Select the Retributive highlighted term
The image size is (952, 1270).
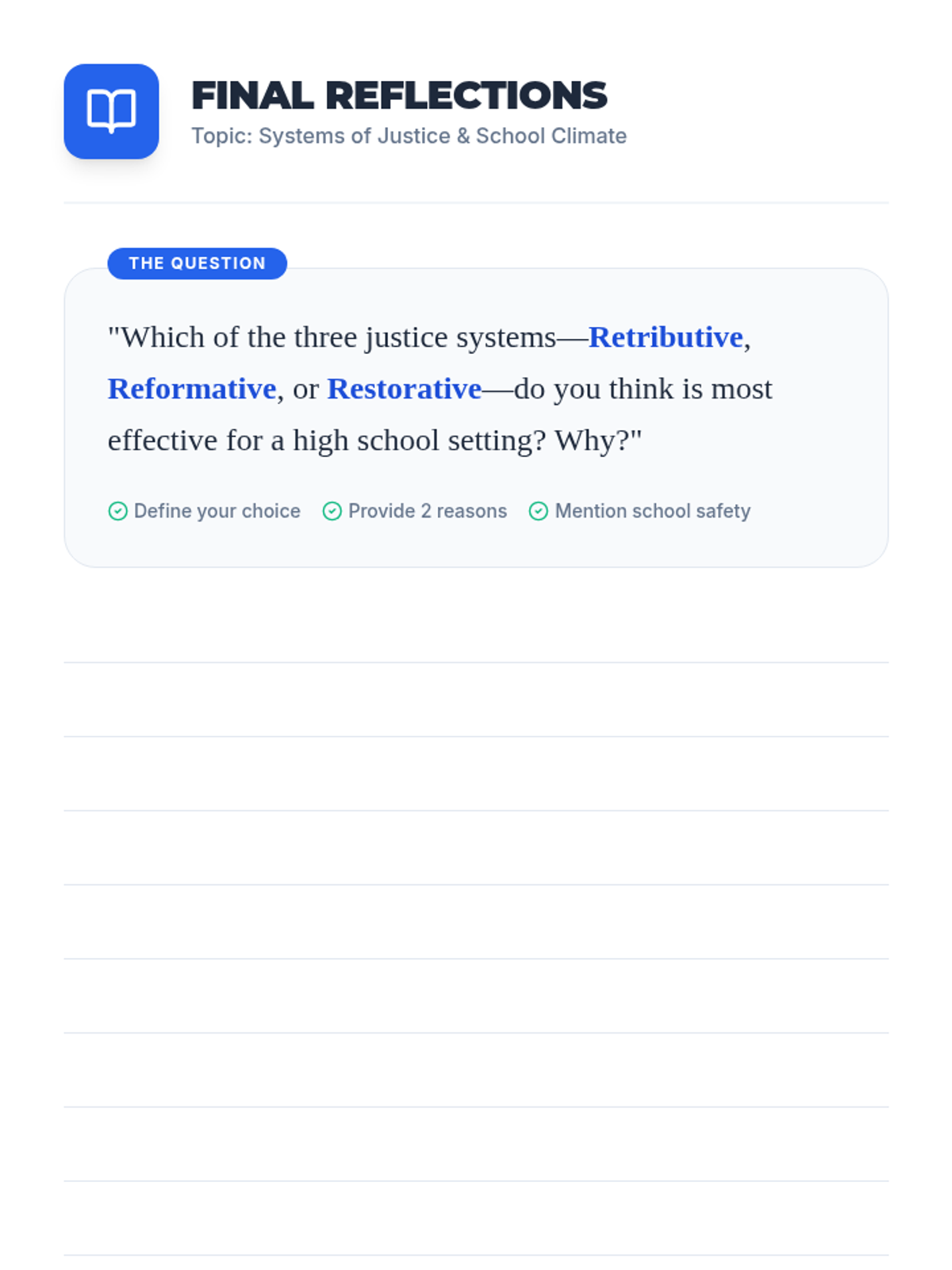665,337
